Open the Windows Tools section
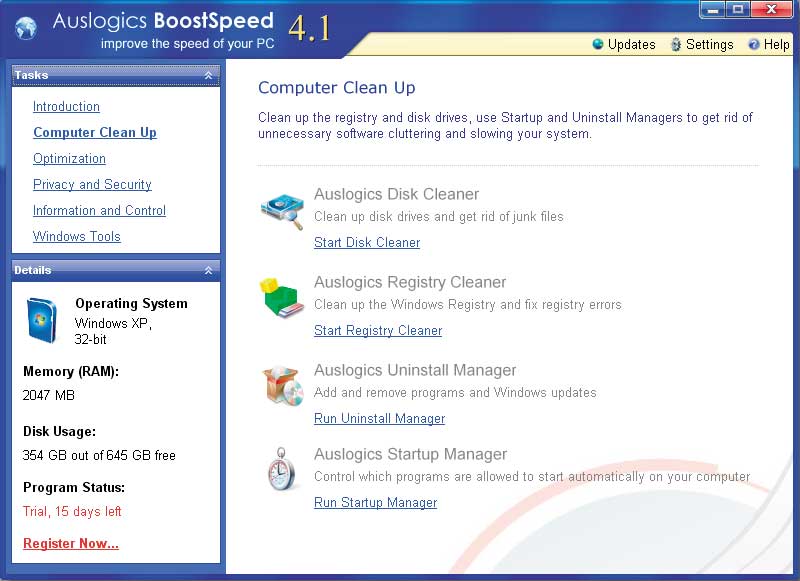The width and height of the screenshot is (800, 581). tap(77, 236)
